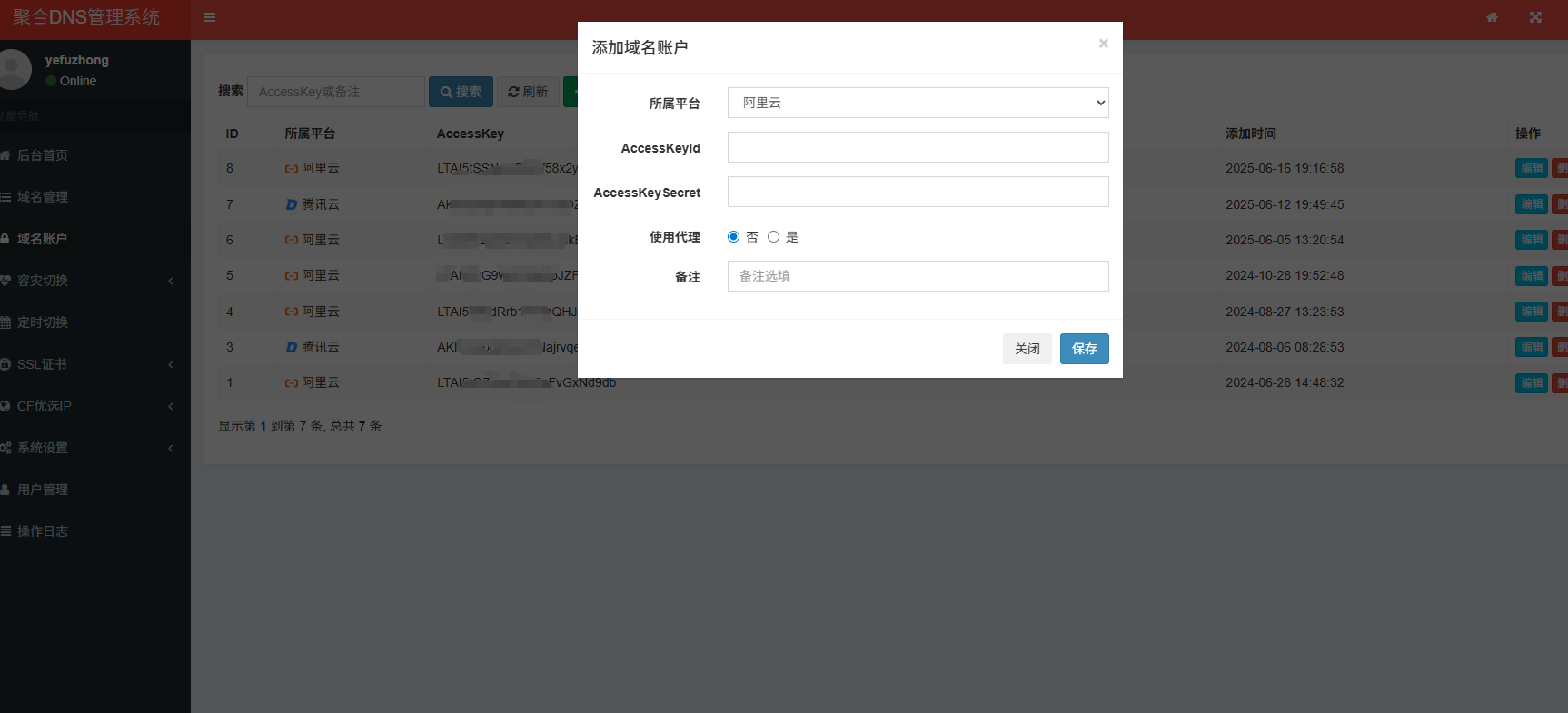
Task: Click the refresh button in toolbar
Action: pyautogui.click(x=528, y=92)
